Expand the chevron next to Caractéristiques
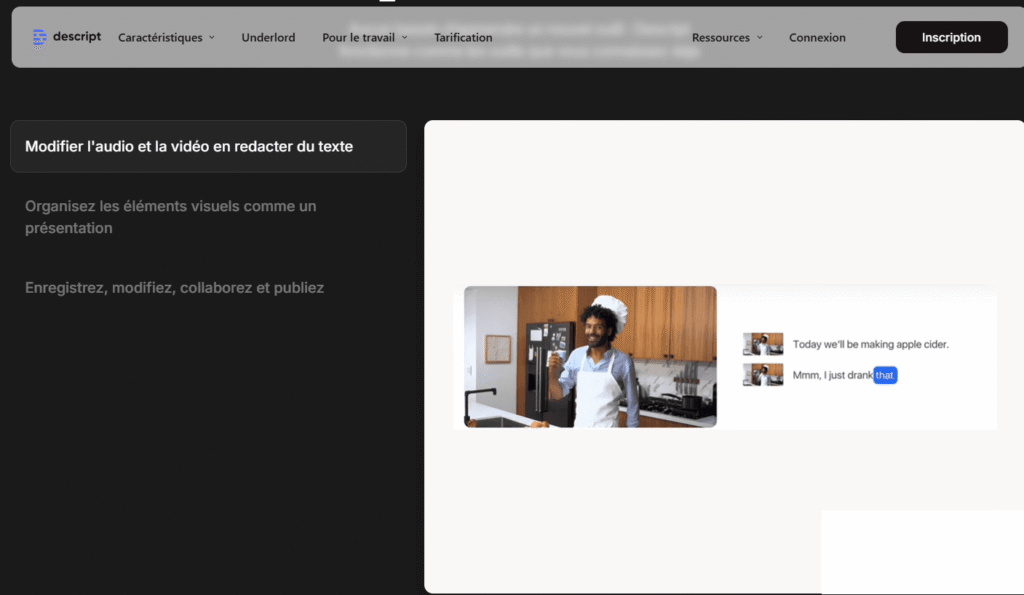This screenshot has height=595, width=1024. tap(212, 38)
